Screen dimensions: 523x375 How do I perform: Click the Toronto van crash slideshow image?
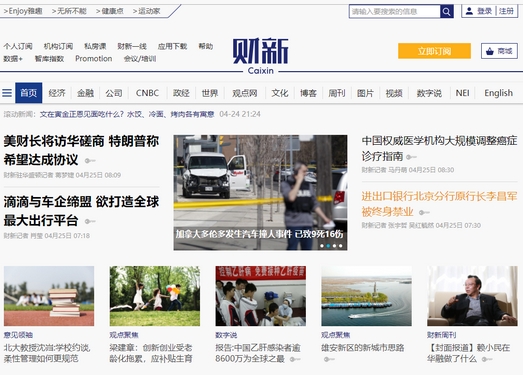pos(260,193)
